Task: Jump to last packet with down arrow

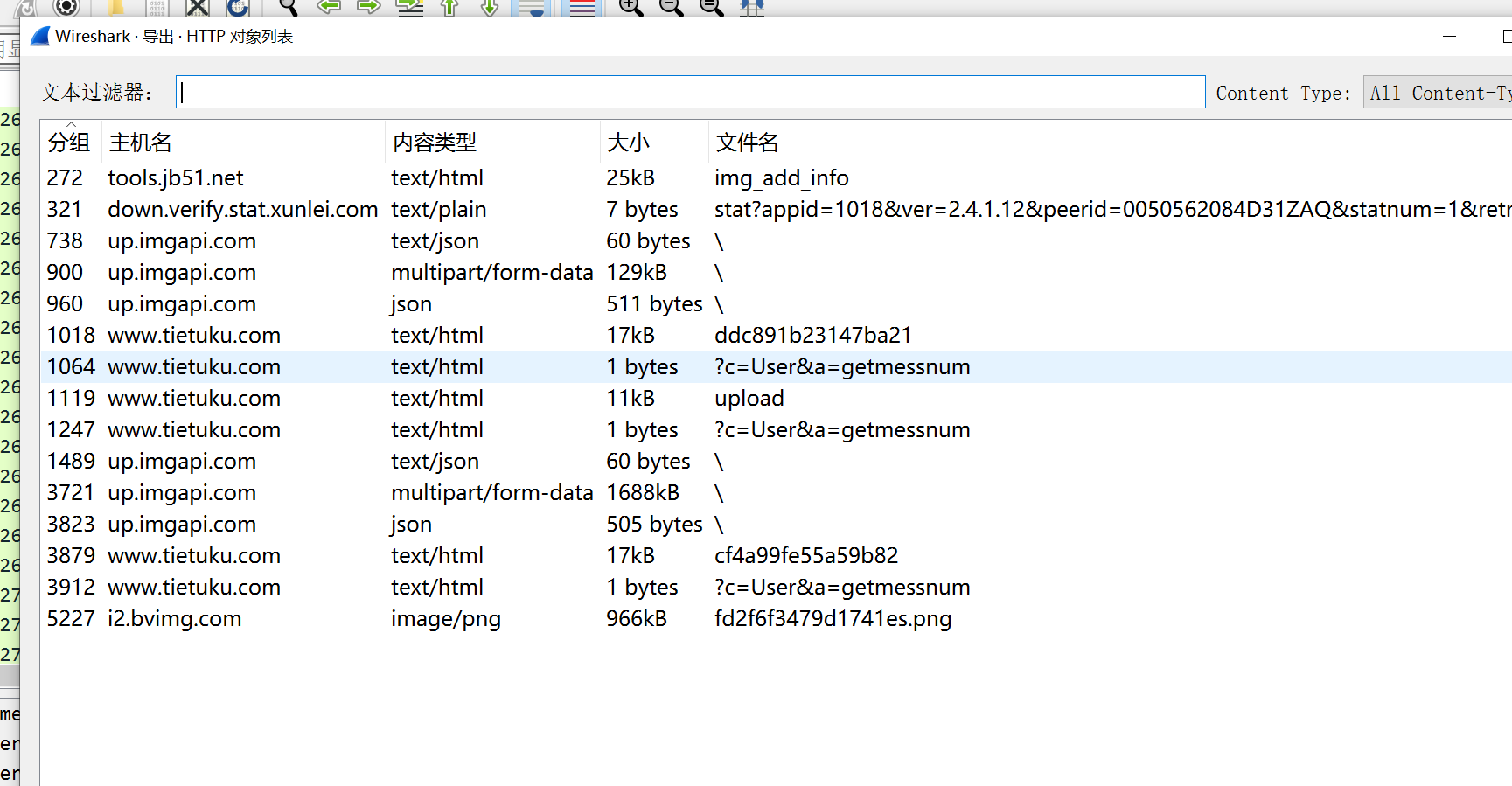Action: [x=490, y=7]
